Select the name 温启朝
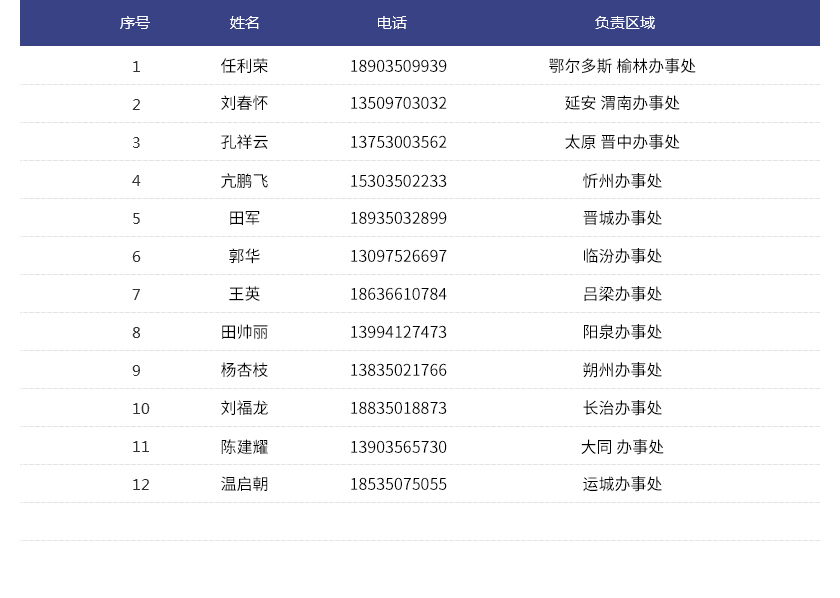 (x=244, y=484)
